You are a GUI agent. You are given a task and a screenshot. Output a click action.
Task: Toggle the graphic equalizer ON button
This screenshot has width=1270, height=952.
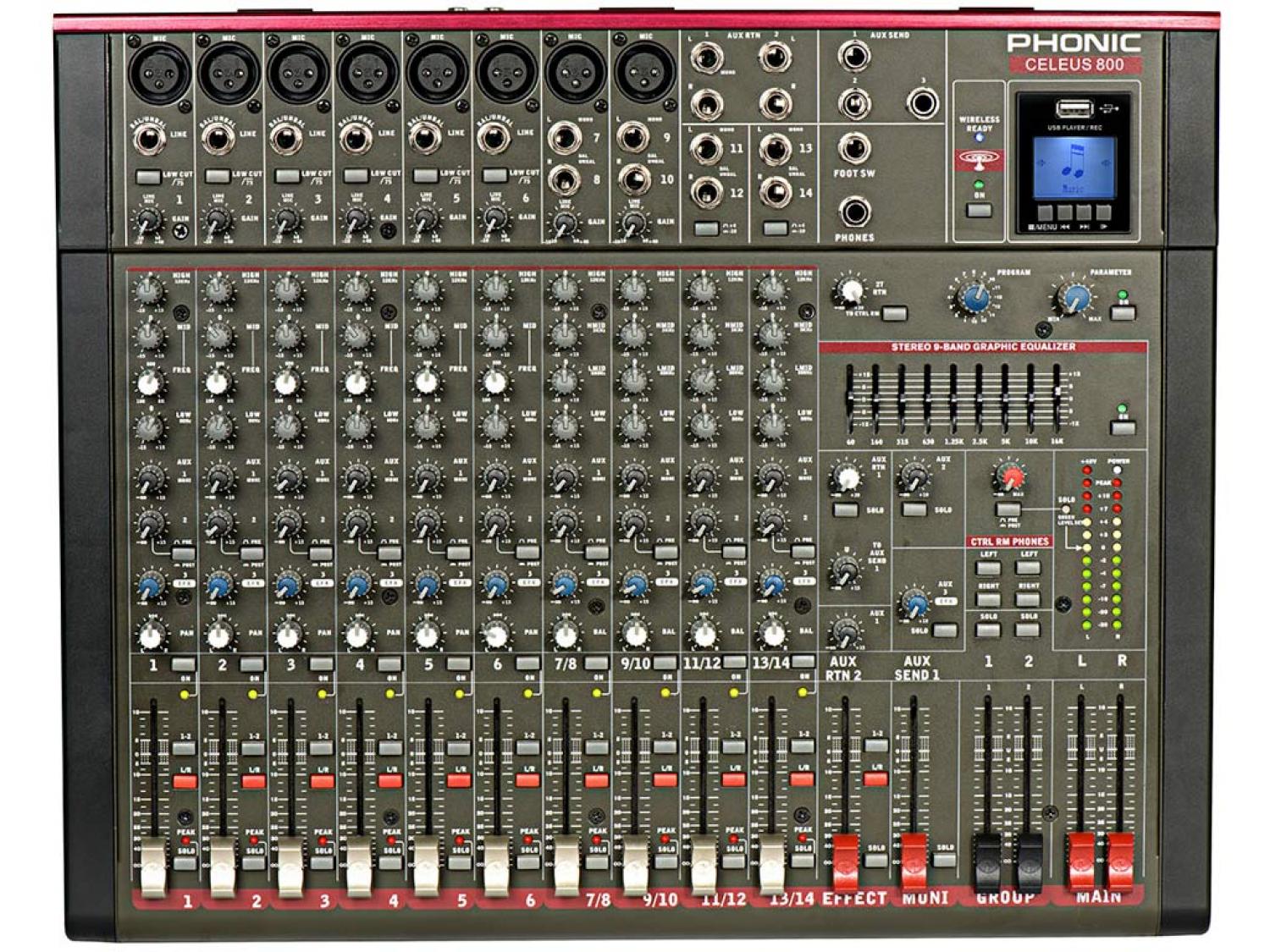1123,427
